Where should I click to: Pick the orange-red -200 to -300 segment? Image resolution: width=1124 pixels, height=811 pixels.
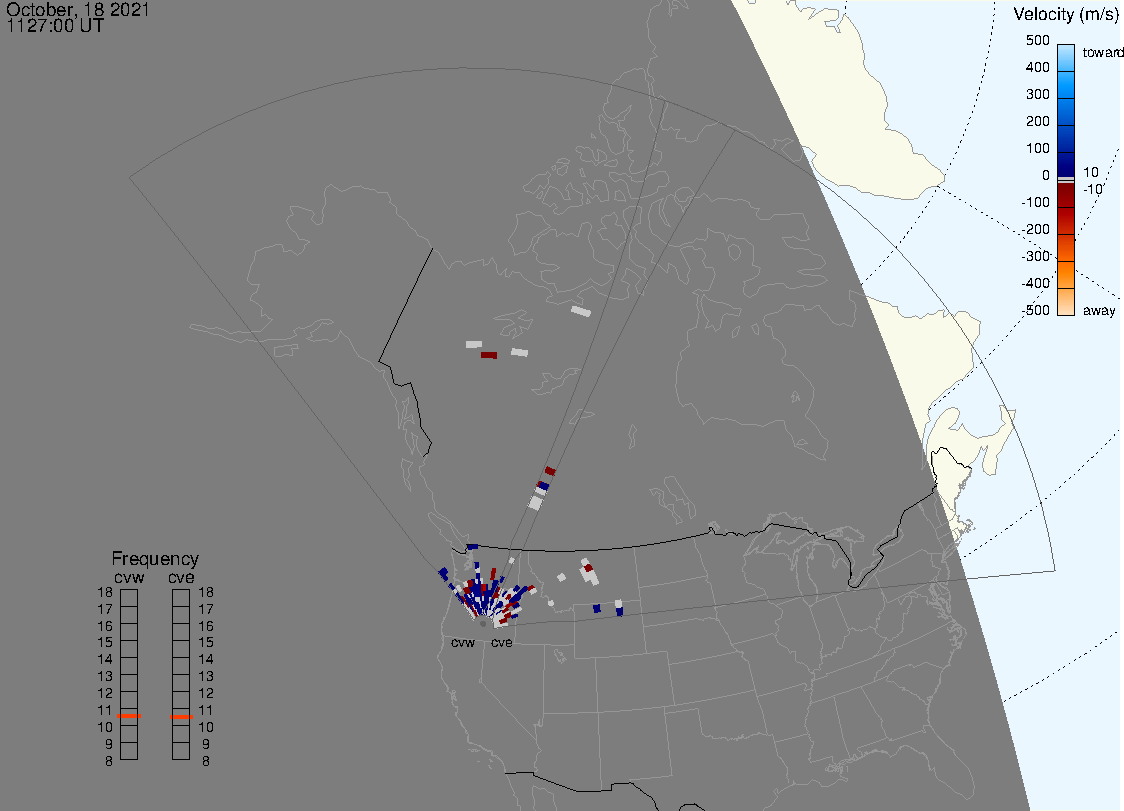point(1066,247)
